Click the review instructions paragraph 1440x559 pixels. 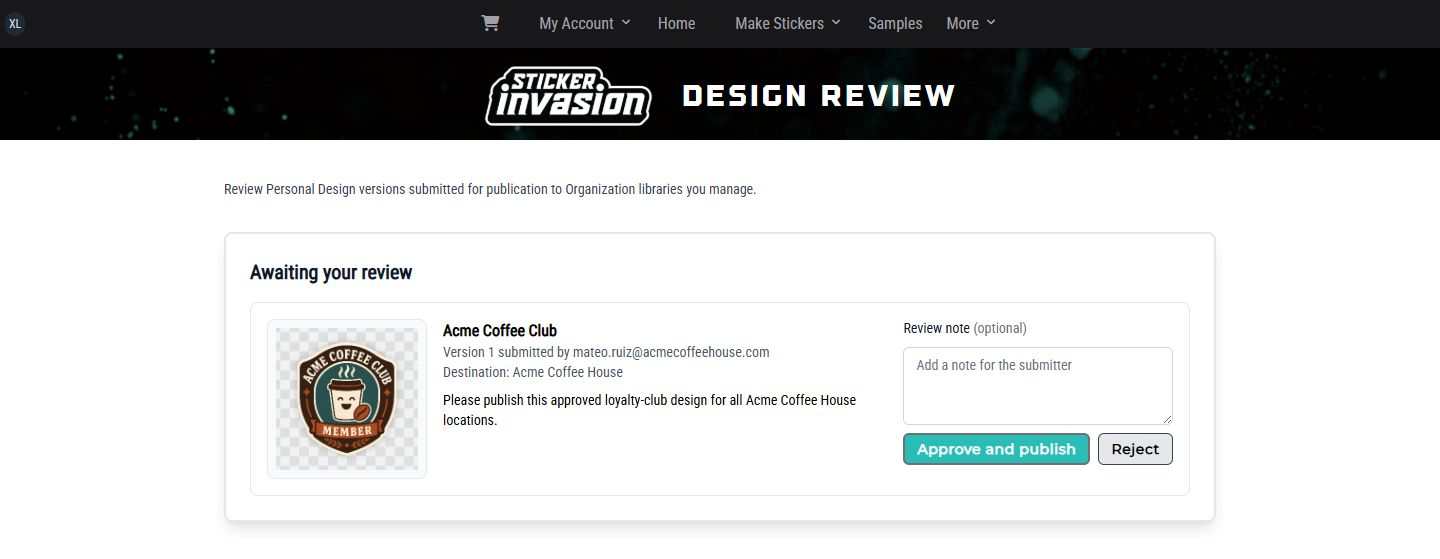tap(490, 189)
